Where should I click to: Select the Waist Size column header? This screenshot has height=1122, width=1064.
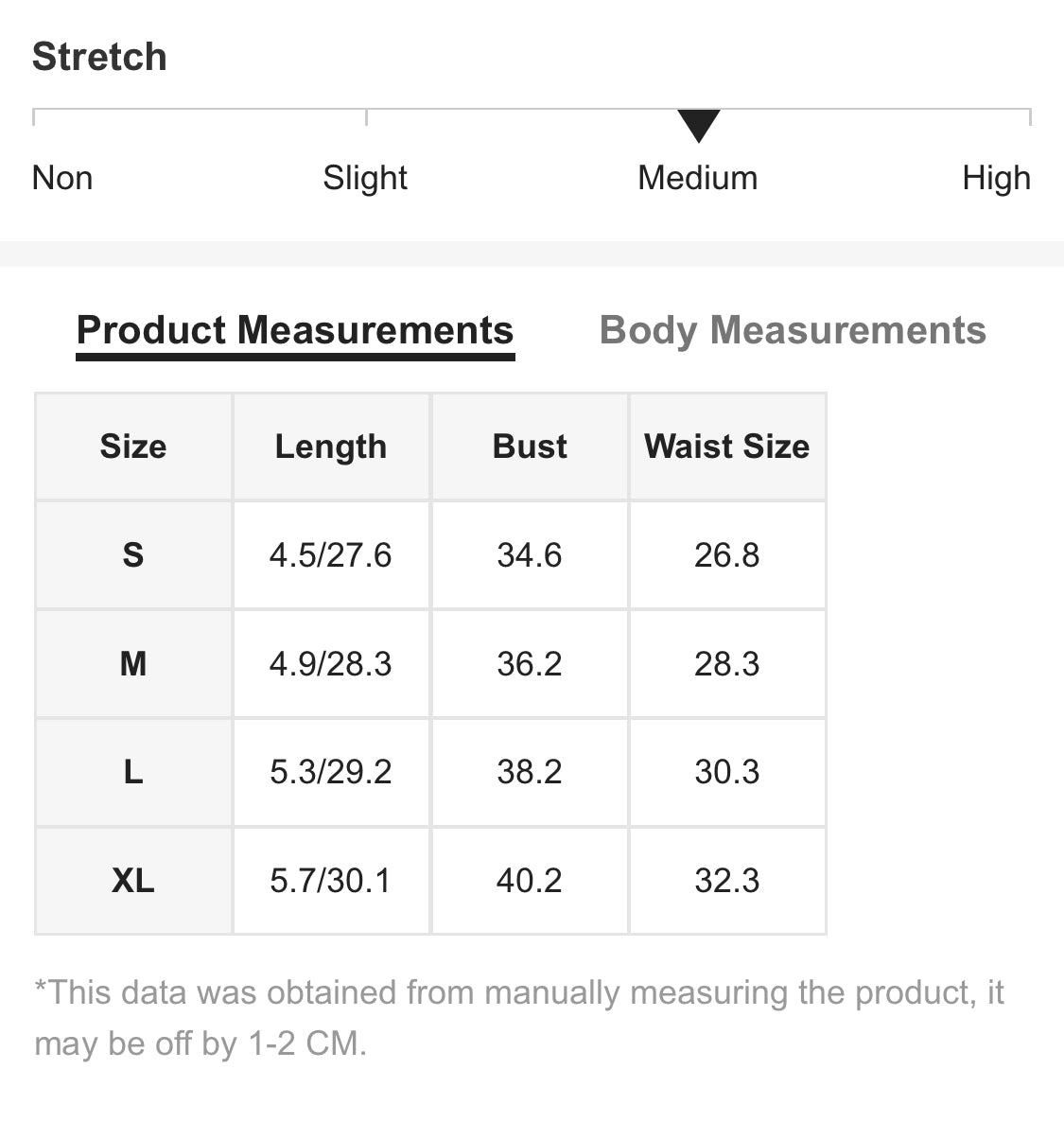tap(727, 447)
